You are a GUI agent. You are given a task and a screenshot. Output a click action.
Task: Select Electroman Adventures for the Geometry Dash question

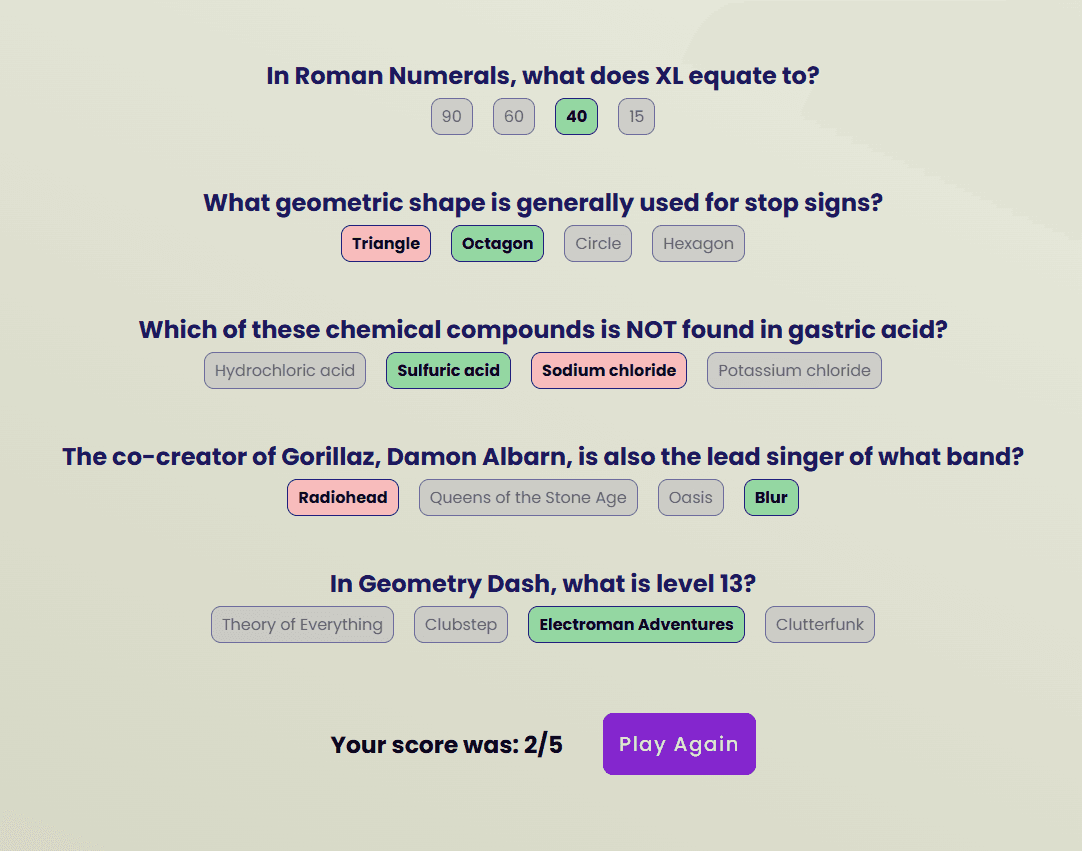(636, 624)
